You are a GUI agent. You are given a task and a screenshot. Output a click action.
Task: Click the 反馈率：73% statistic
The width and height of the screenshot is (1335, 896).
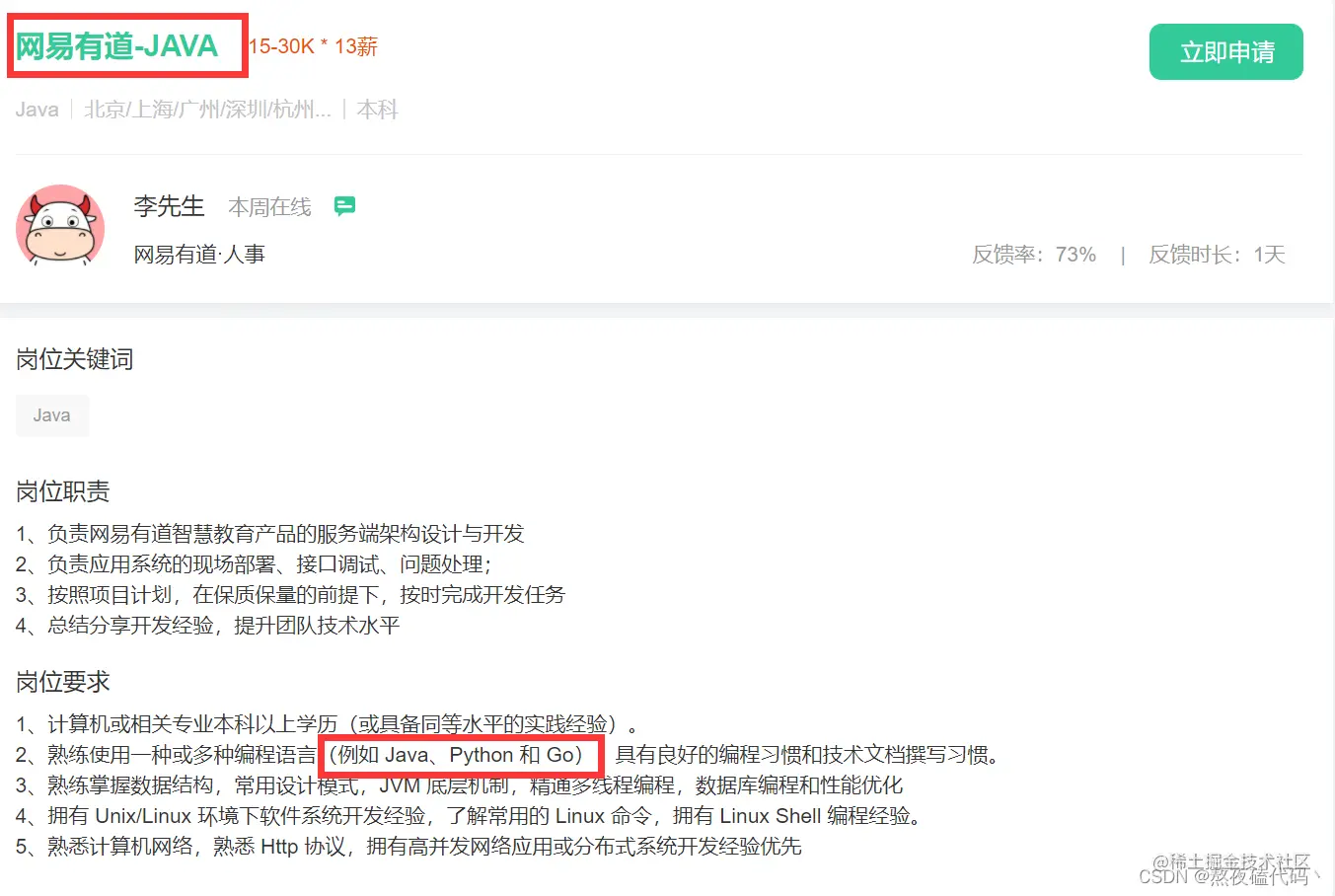(x=1034, y=255)
